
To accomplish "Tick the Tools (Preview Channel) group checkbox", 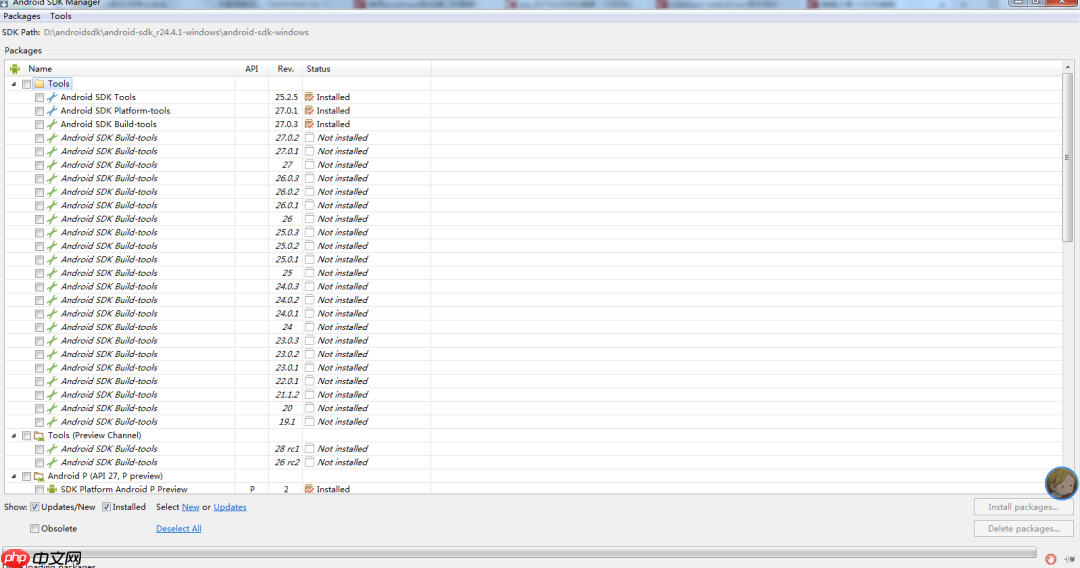I will (x=26, y=436).
